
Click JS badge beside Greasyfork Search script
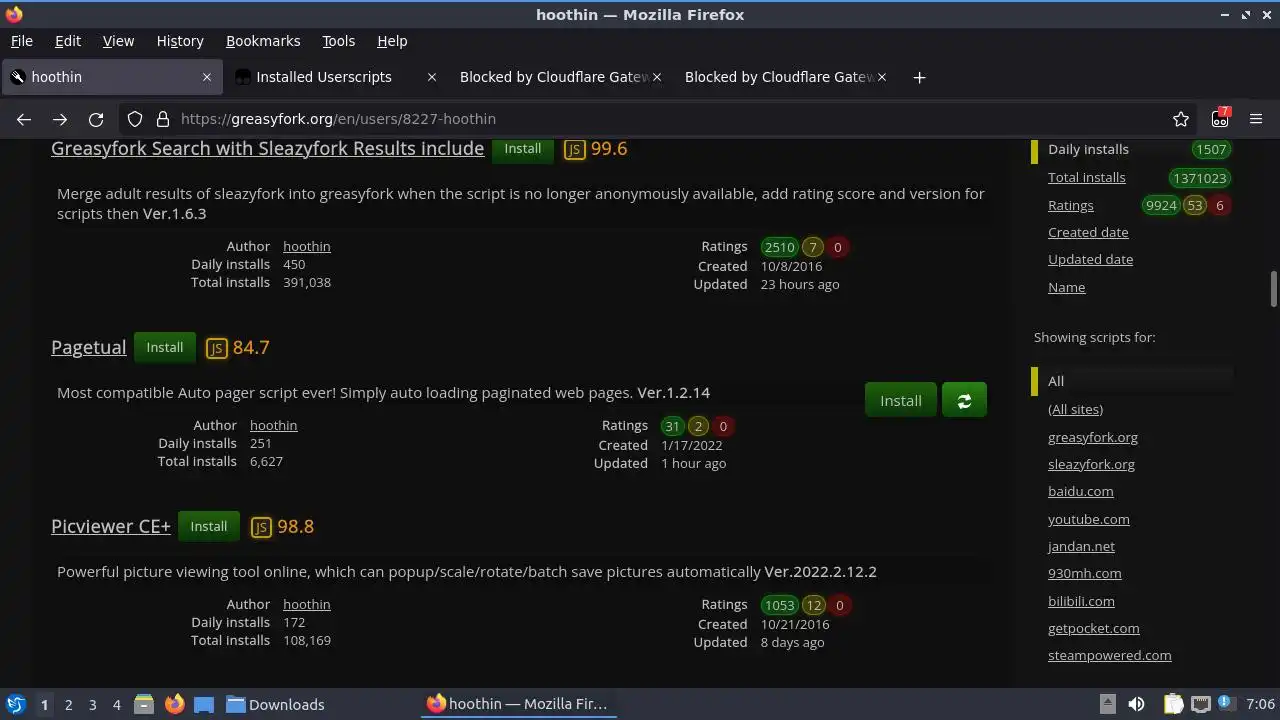(x=574, y=149)
